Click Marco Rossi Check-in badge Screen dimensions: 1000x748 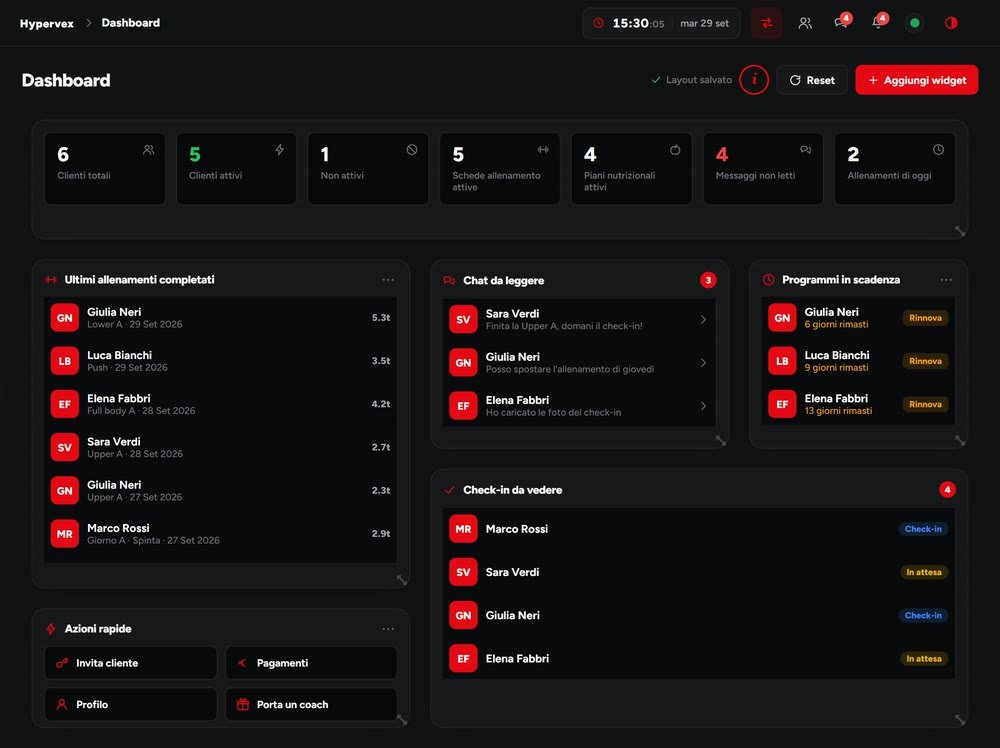pyautogui.click(x=923, y=529)
